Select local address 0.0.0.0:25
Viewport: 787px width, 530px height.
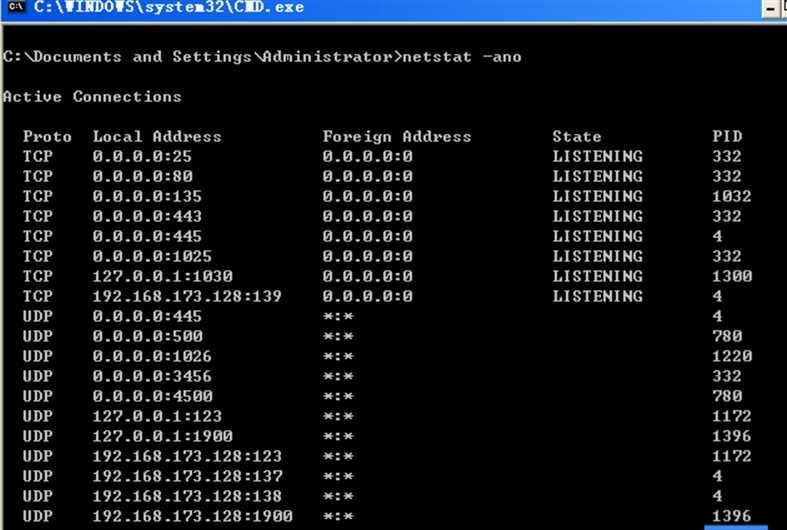142,157
